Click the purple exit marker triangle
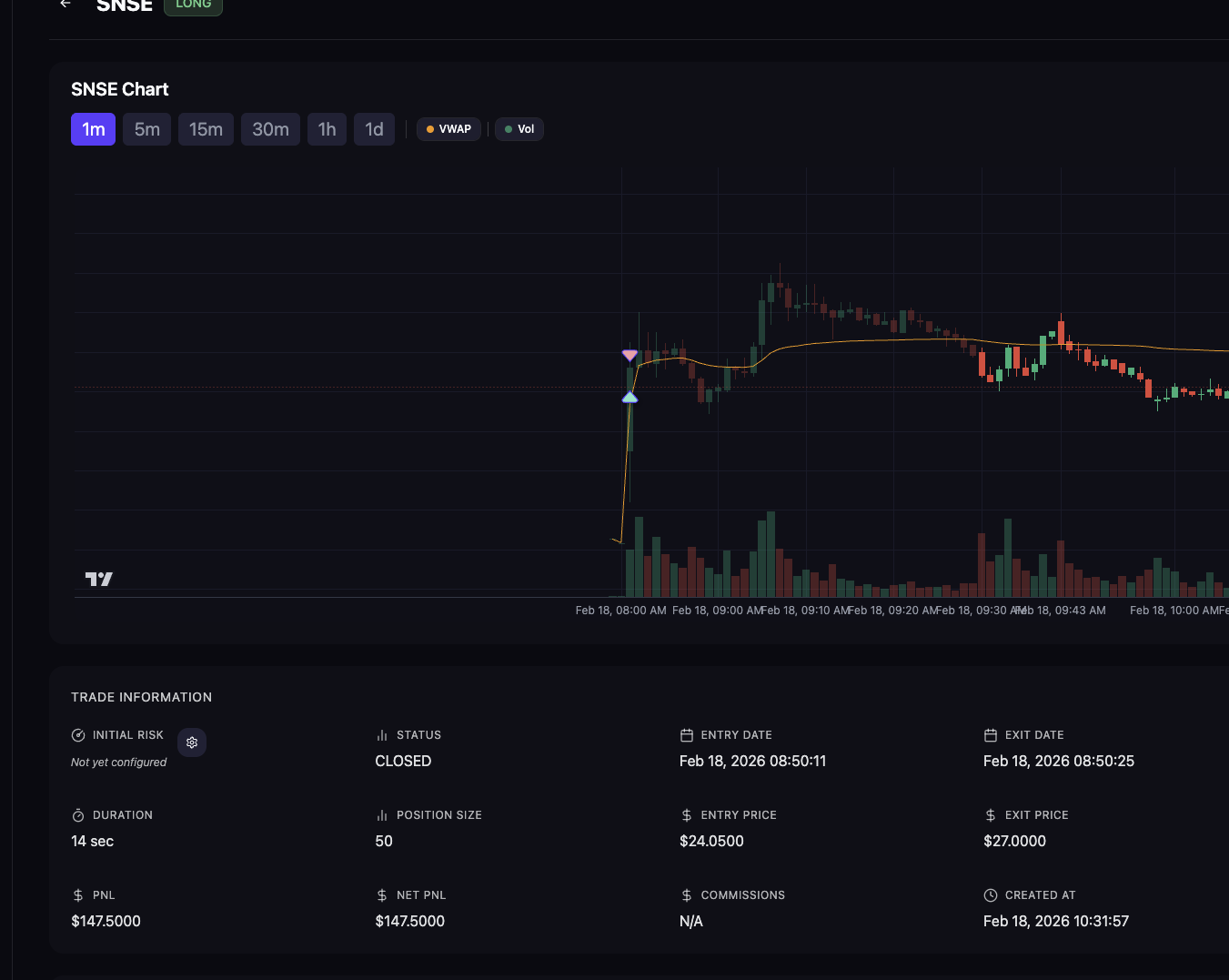Image resolution: width=1229 pixels, height=980 pixels. tap(630, 355)
